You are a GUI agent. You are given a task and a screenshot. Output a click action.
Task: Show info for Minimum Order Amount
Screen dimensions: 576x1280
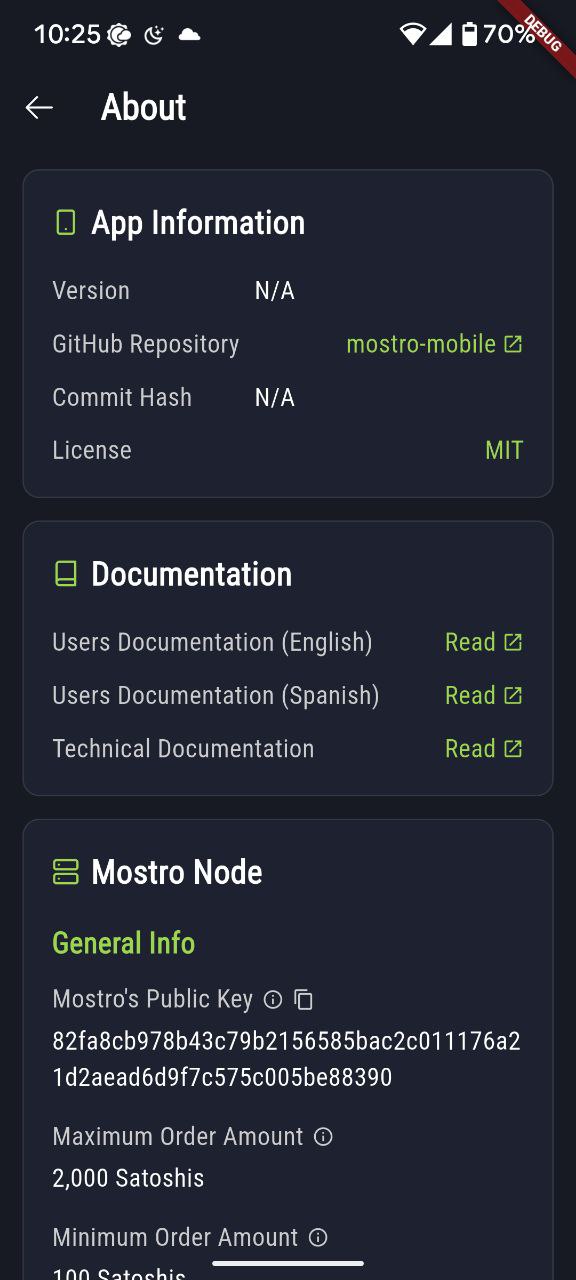click(317, 1237)
